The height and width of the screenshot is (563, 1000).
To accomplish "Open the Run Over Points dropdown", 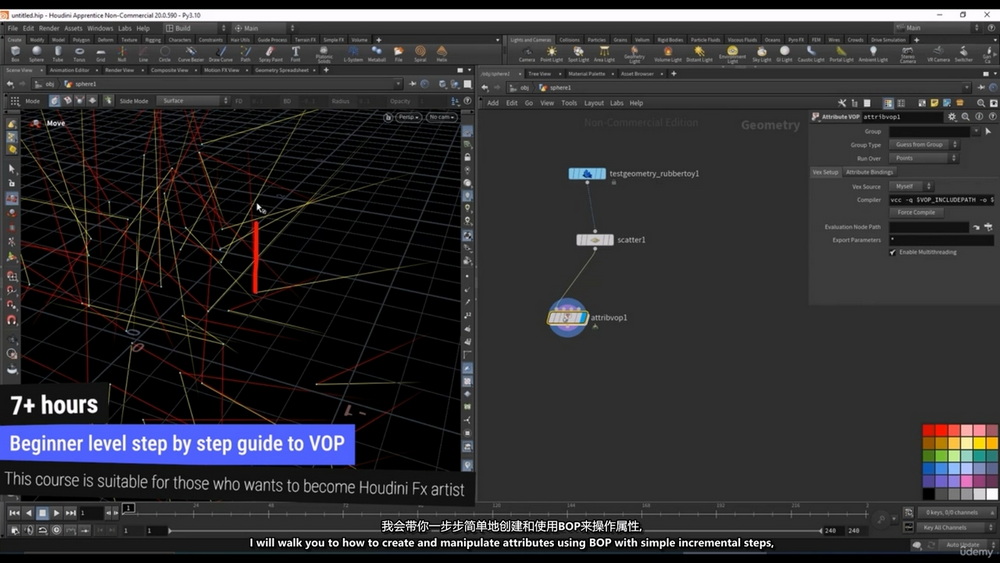I will [x=923, y=158].
